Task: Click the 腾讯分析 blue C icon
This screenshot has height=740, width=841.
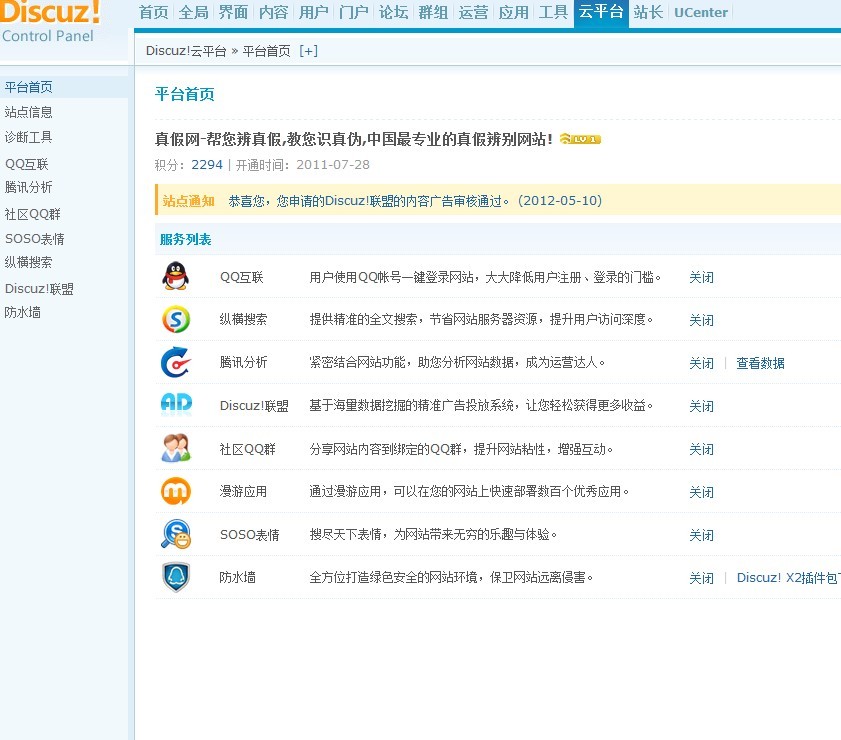Action: [176, 362]
